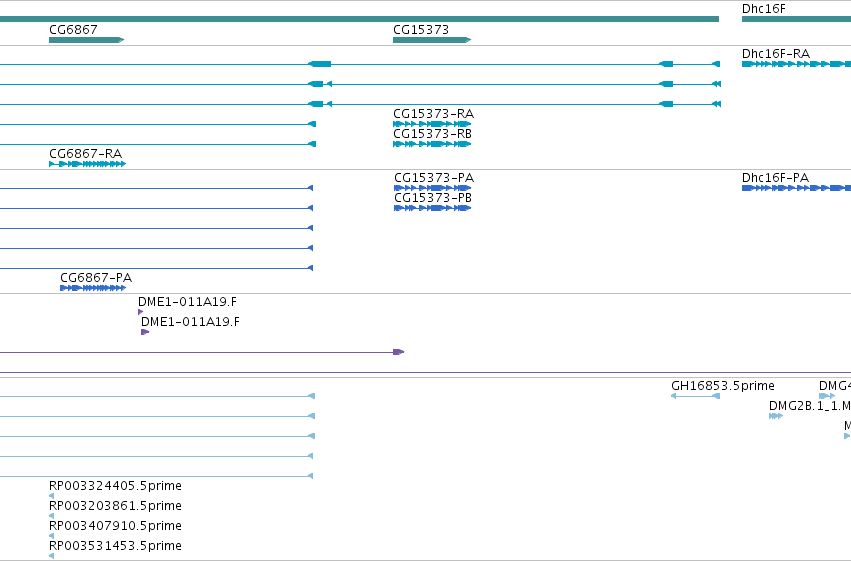Image resolution: width=851 pixels, height=561 pixels.
Task: Click the RP003531453.5prime label text
Action: pos(115,546)
